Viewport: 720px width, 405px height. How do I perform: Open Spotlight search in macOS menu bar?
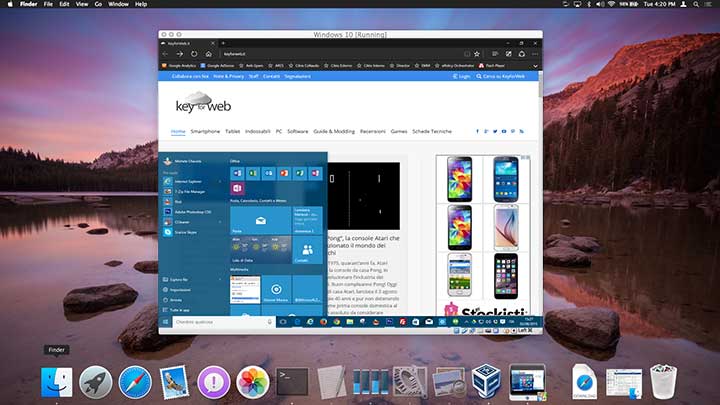pyautogui.click(x=696, y=4)
